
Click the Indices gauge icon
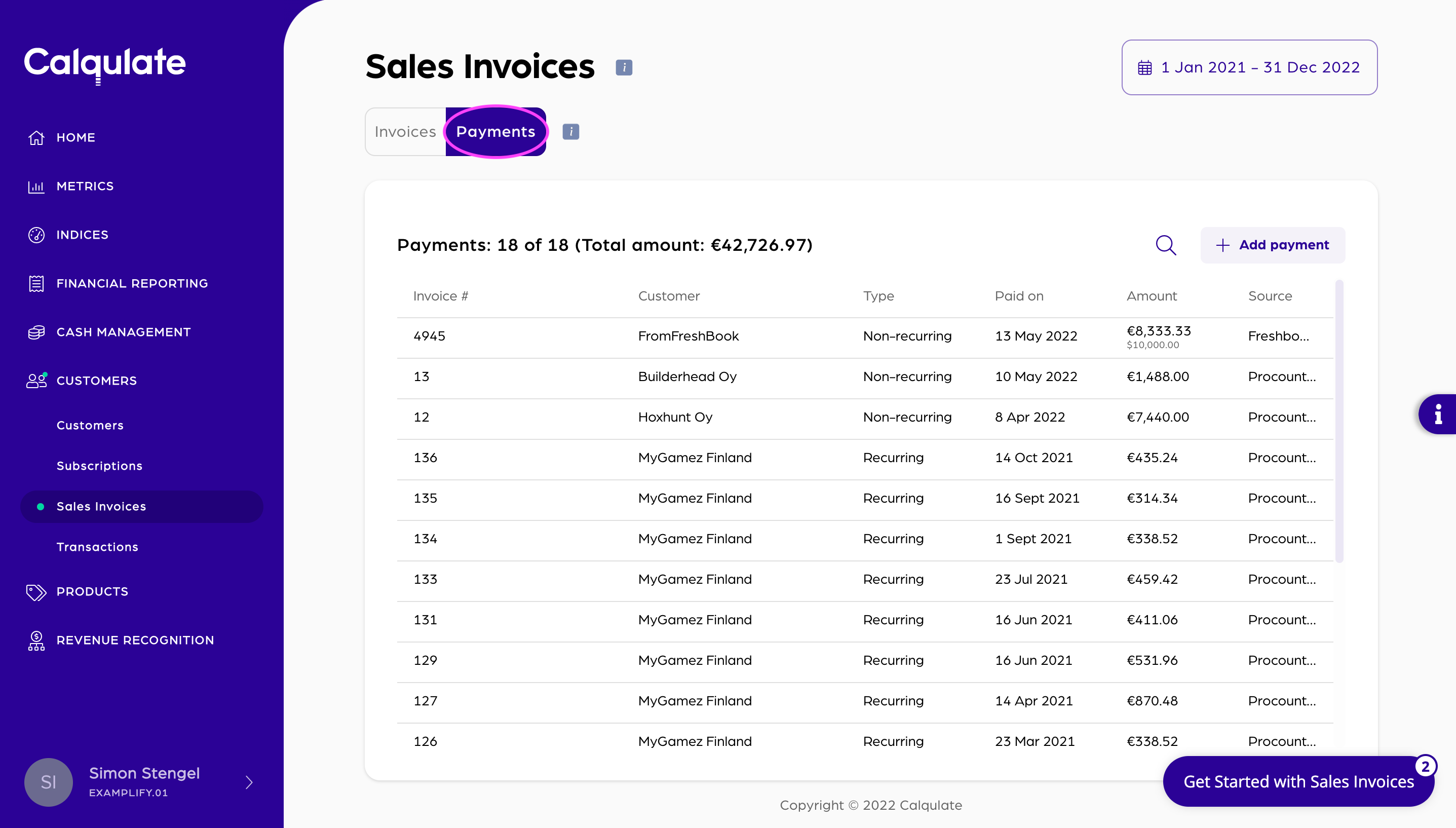tap(36, 235)
